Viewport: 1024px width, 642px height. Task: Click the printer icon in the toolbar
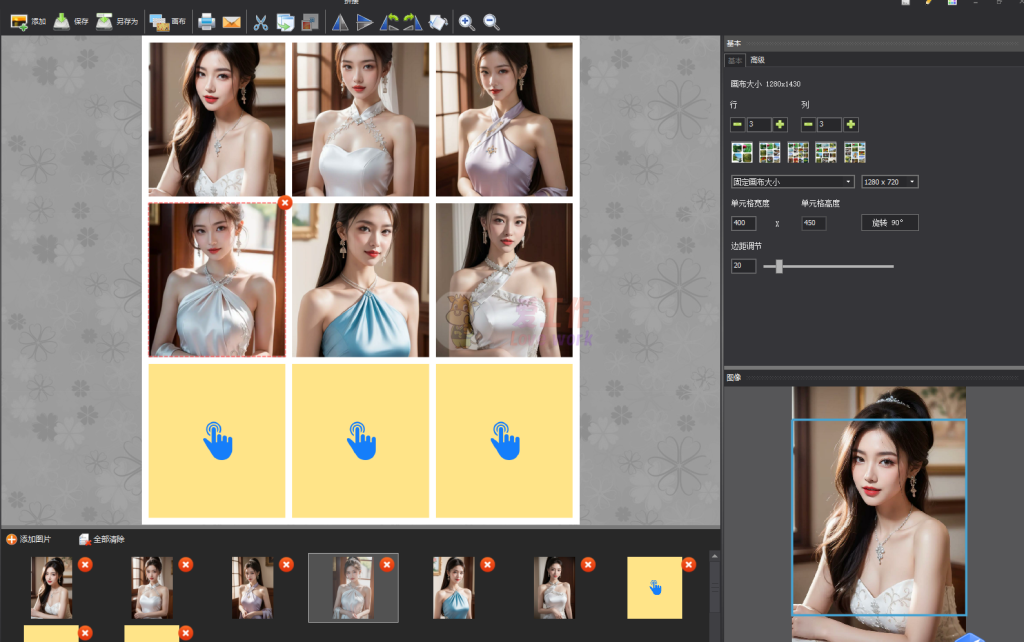click(x=206, y=21)
